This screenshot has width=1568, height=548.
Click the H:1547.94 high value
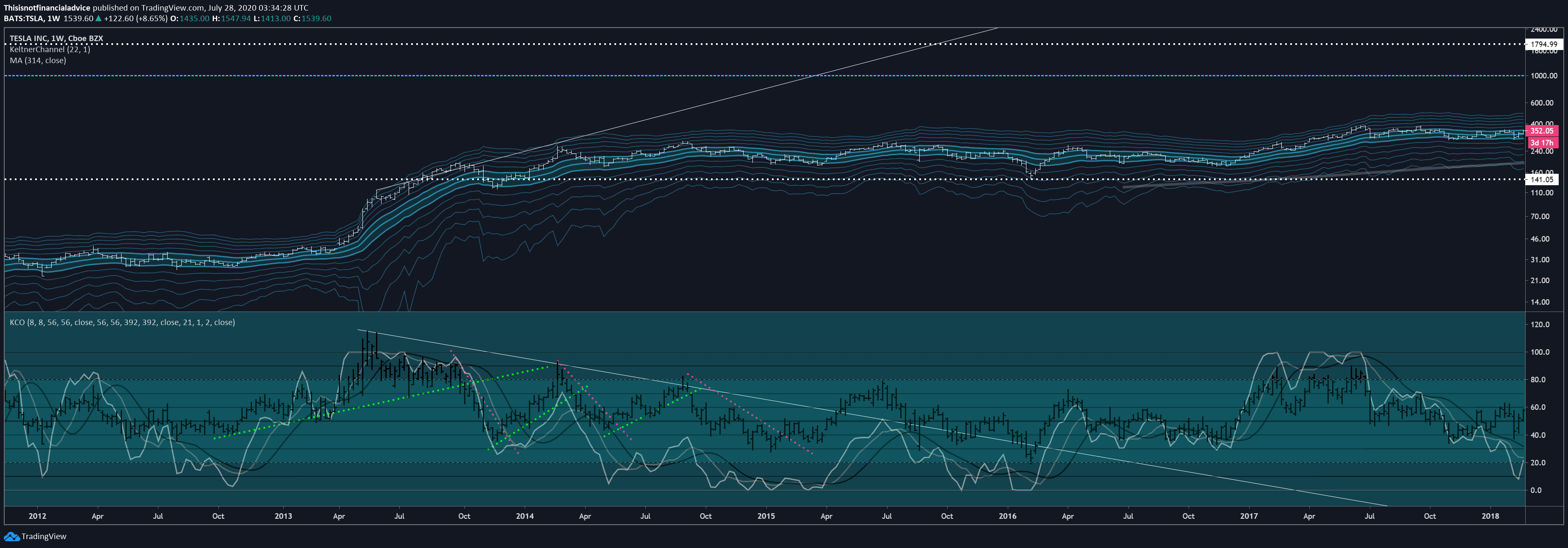[231, 18]
